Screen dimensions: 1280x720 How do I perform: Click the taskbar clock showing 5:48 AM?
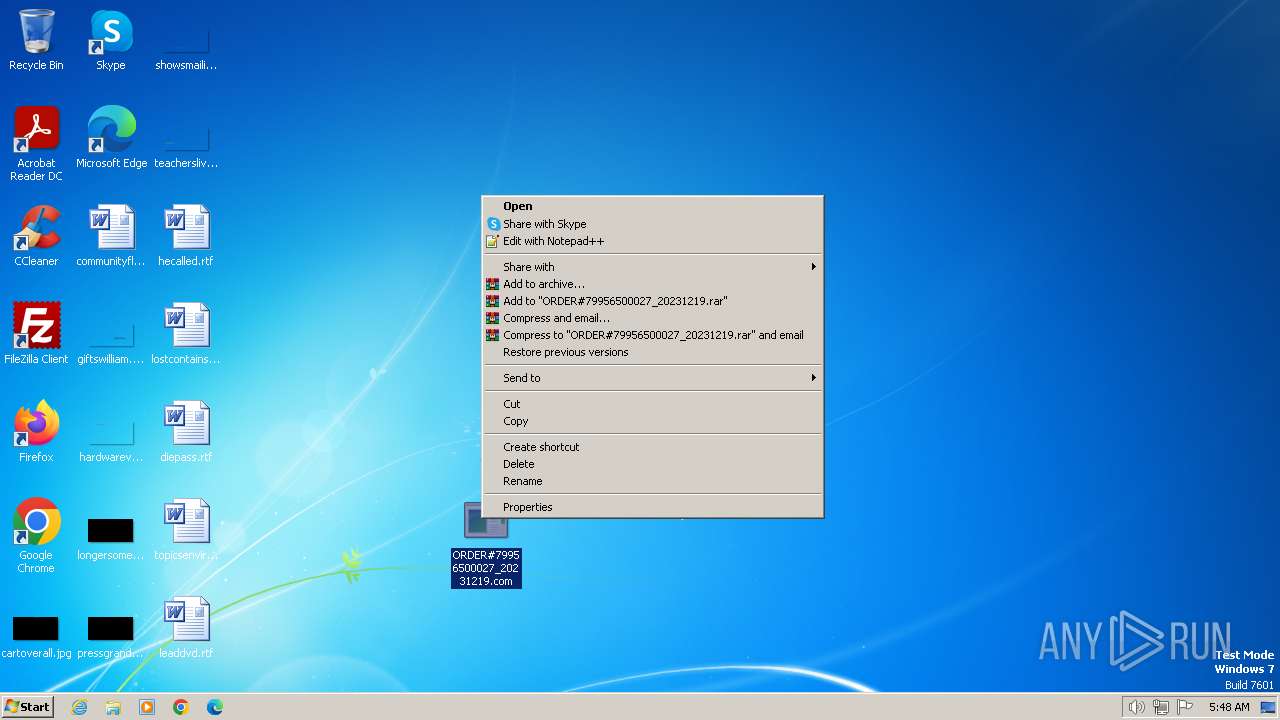(x=1229, y=707)
